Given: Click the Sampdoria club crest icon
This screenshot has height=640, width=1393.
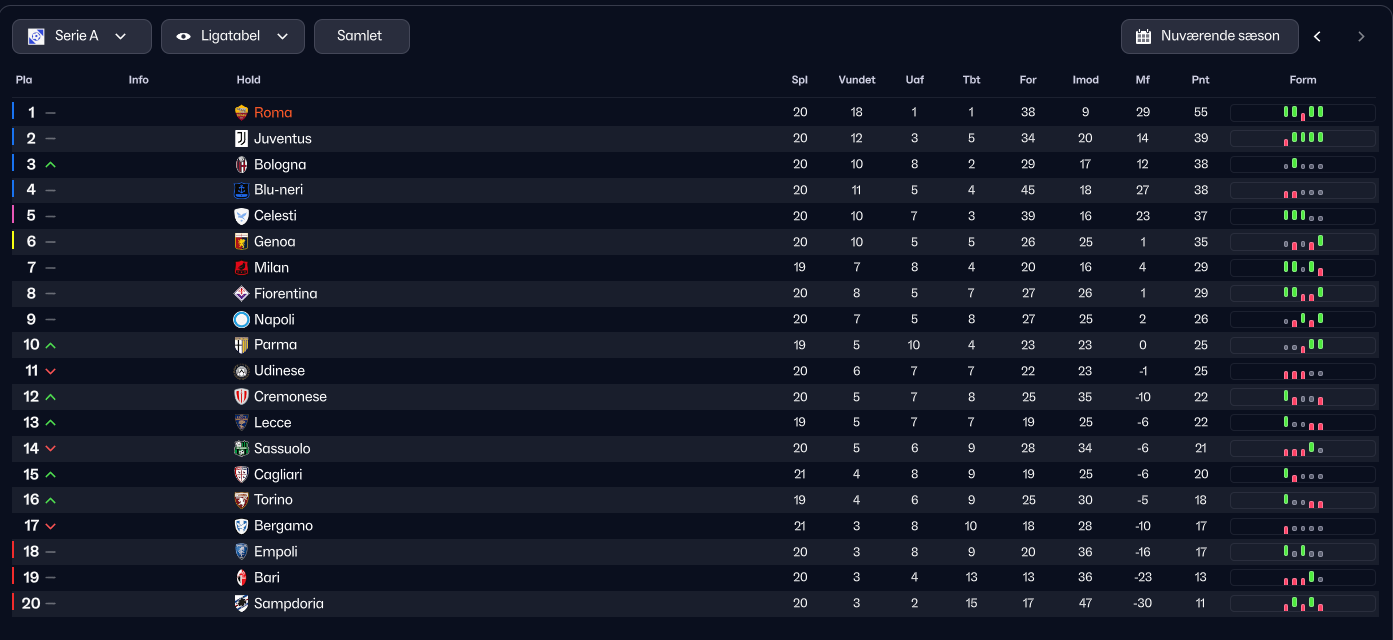Looking at the screenshot, I should click(241, 604).
